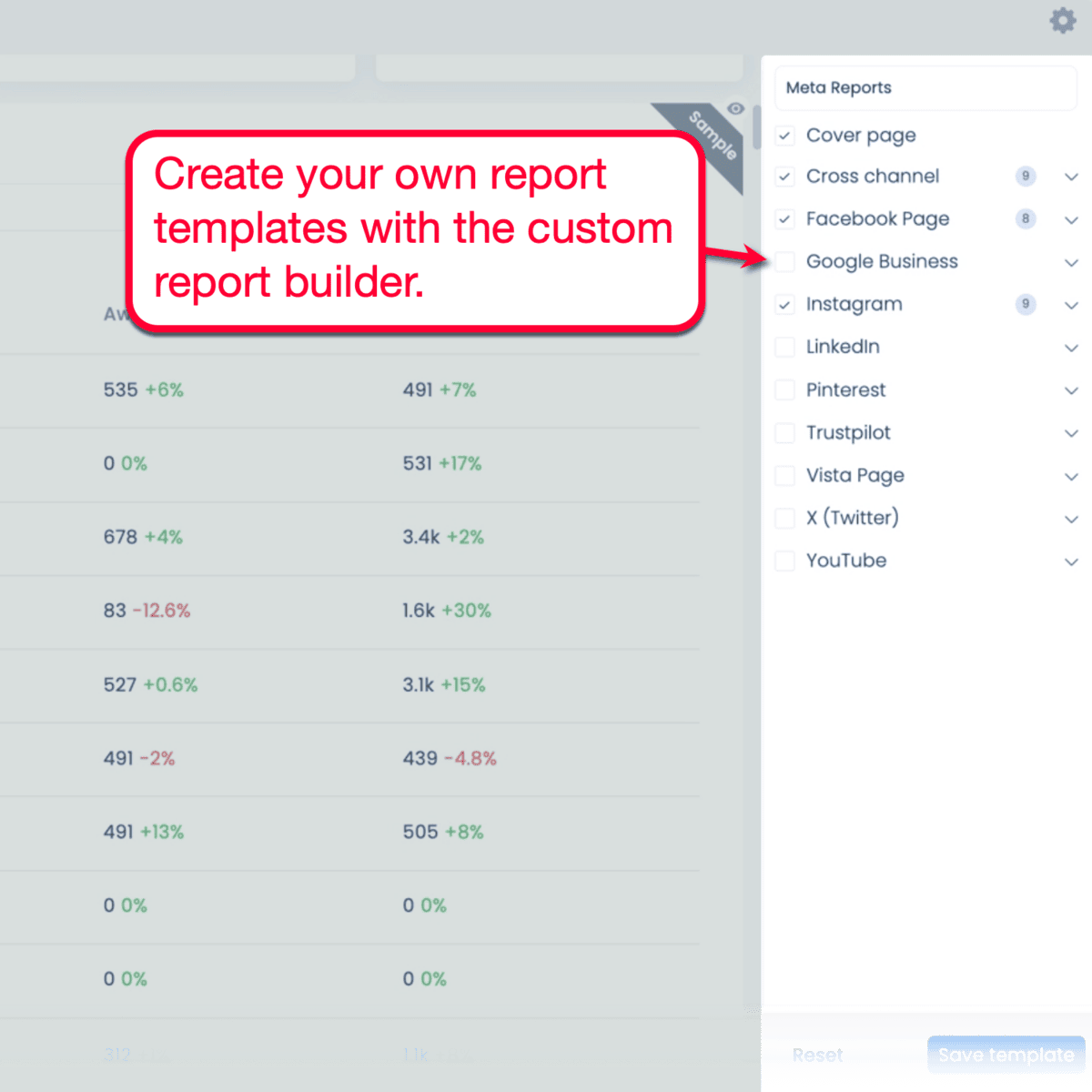Click the eye preview icon near Sample ribbon
Image resolution: width=1092 pixels, height=1092 pixels.
(735, 108)
